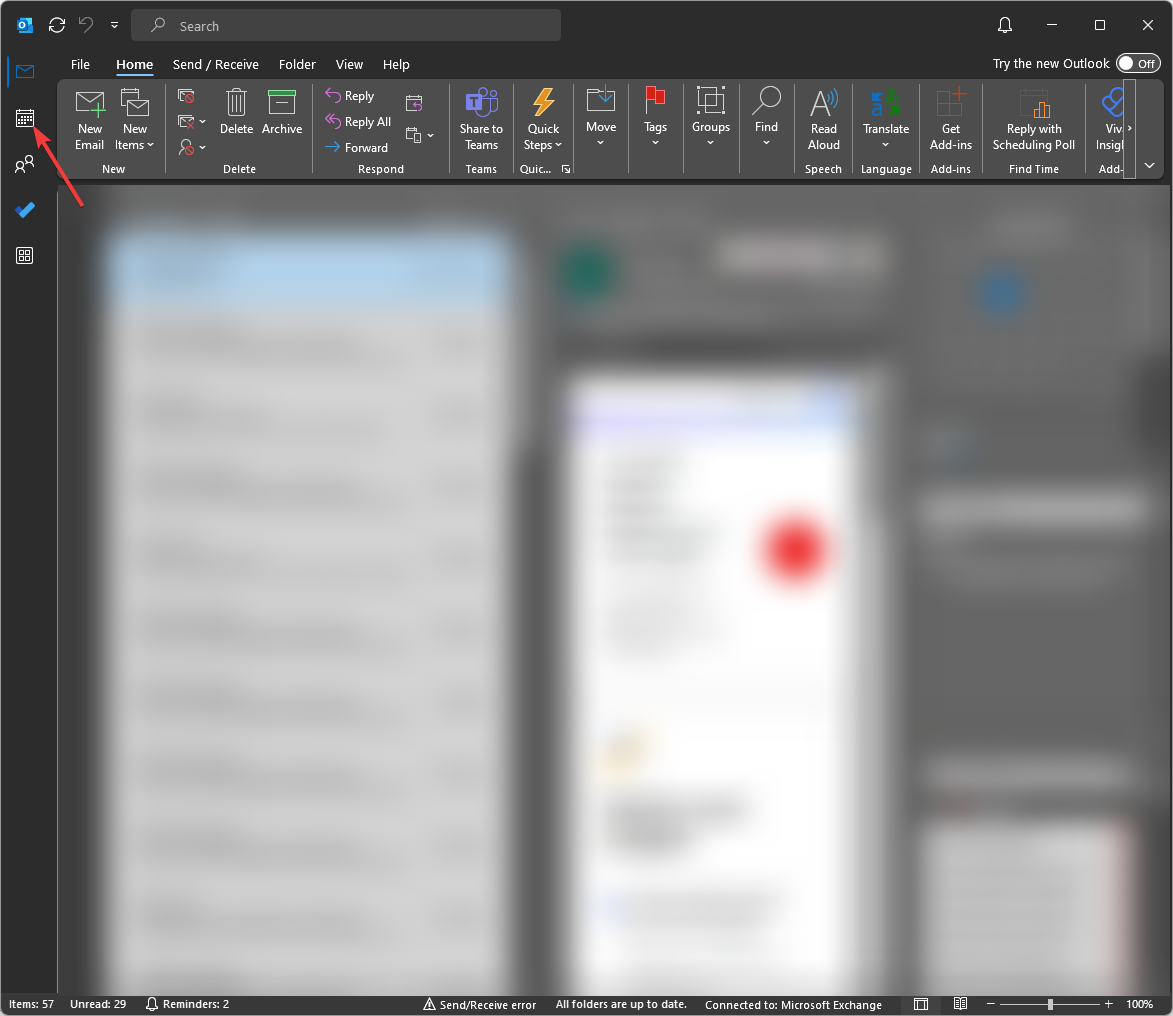Image resolution: width=1173 pixels, height=1016 pixels.
Task: Forward the selected email
Action: click(x=356, y=147)
